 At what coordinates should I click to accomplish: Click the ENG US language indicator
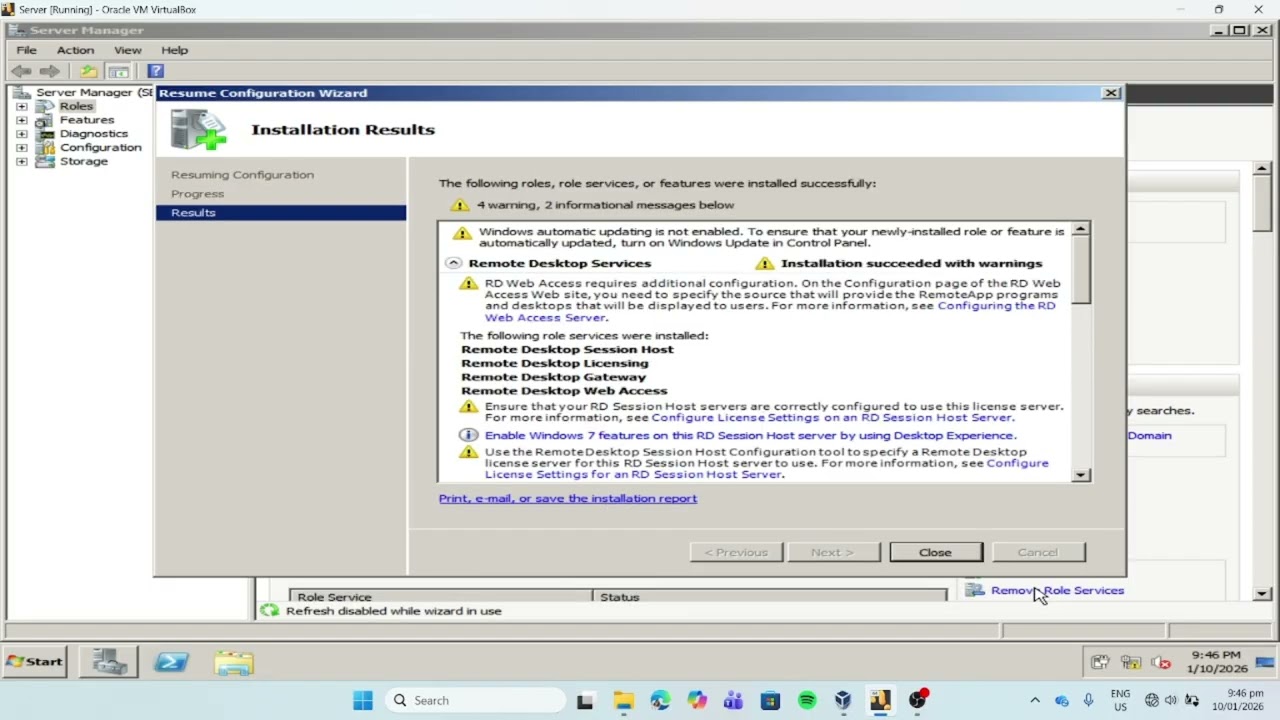coord(1120,700)
